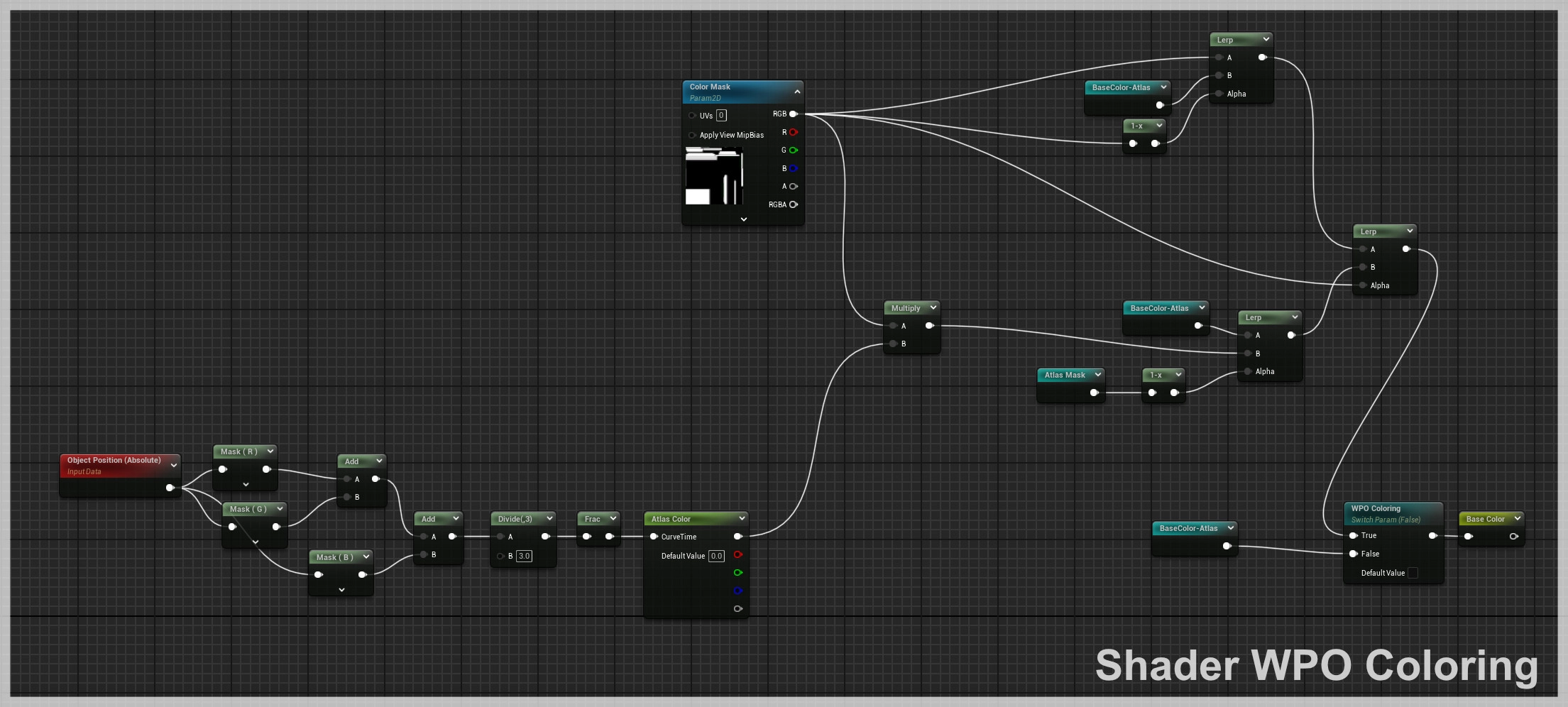The width and height of the screenshot is (1568, 707).
Task: Collapse the Color Mask node using its top arrow
Action: 797,92
